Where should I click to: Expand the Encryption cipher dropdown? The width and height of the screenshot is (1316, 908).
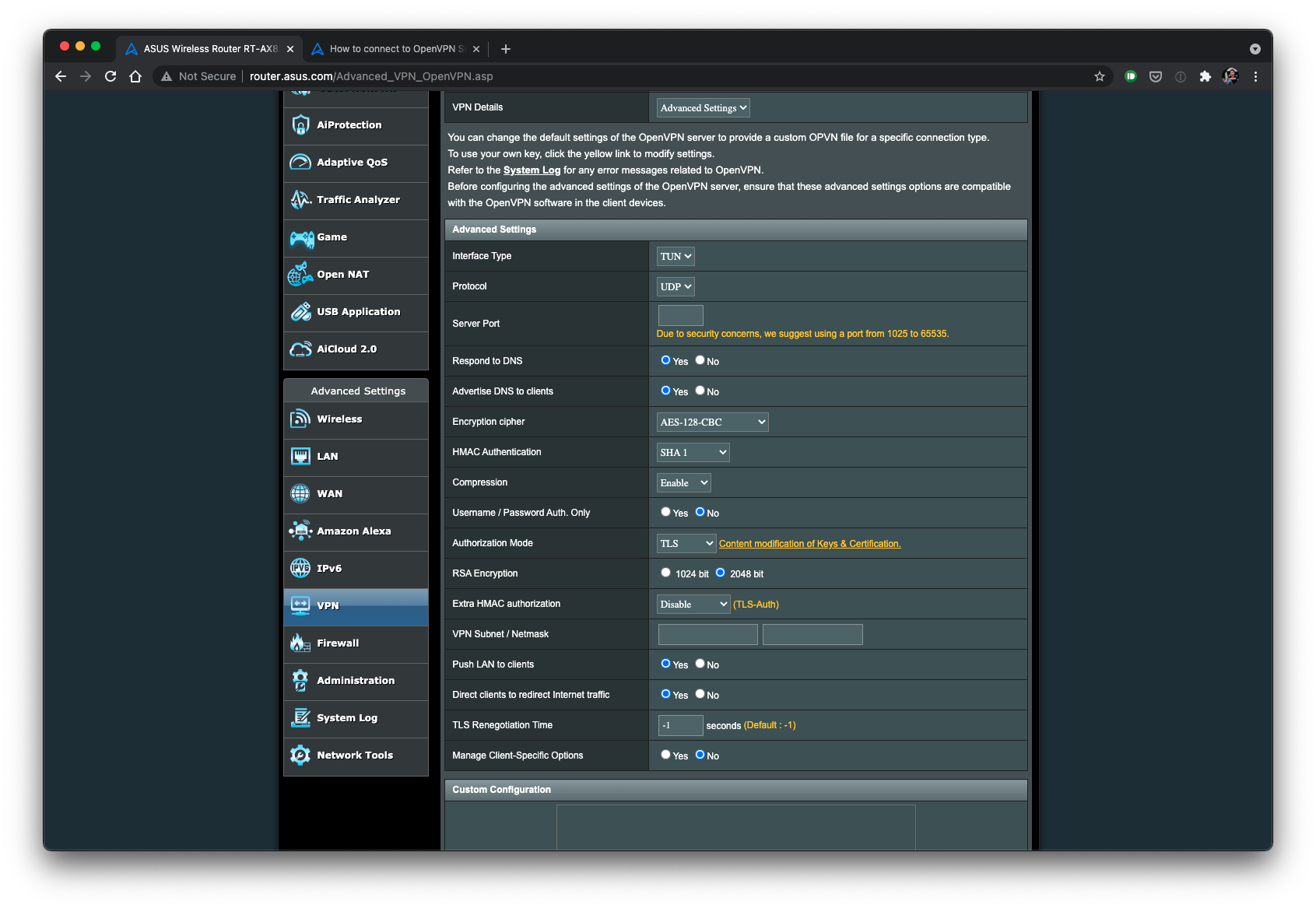click(712, 422)
